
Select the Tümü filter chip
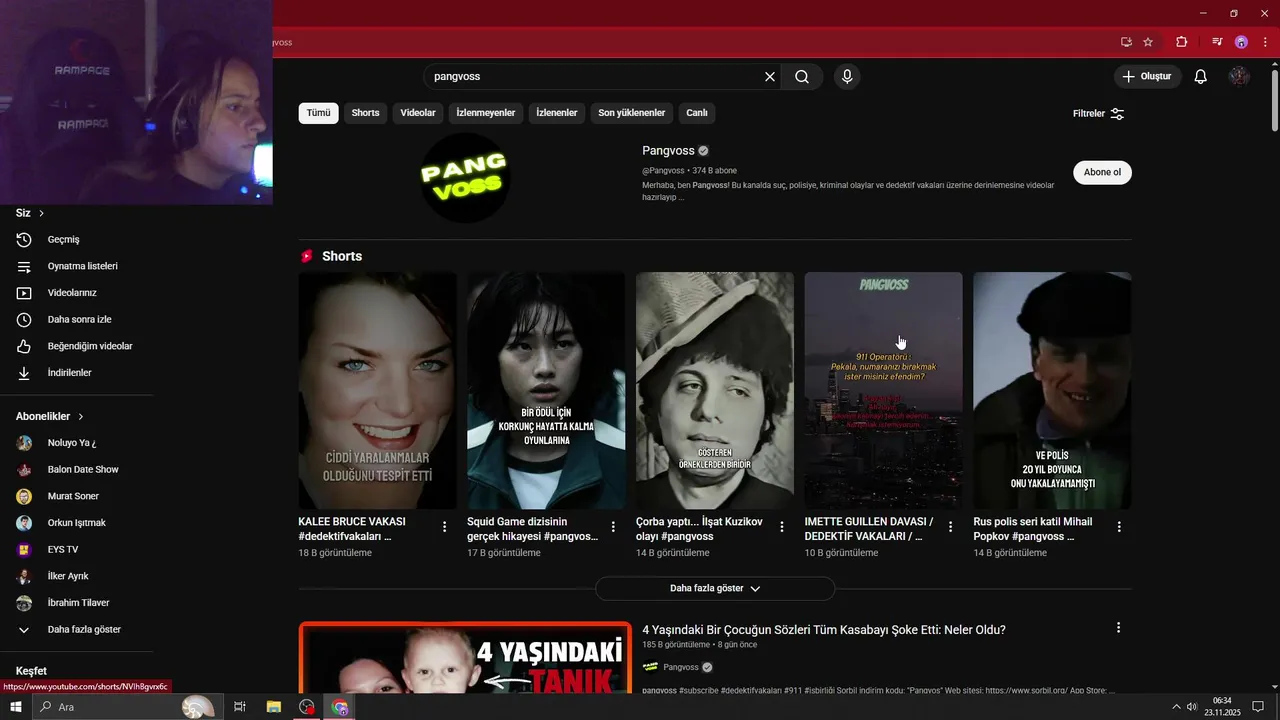(x=318, y=113)
